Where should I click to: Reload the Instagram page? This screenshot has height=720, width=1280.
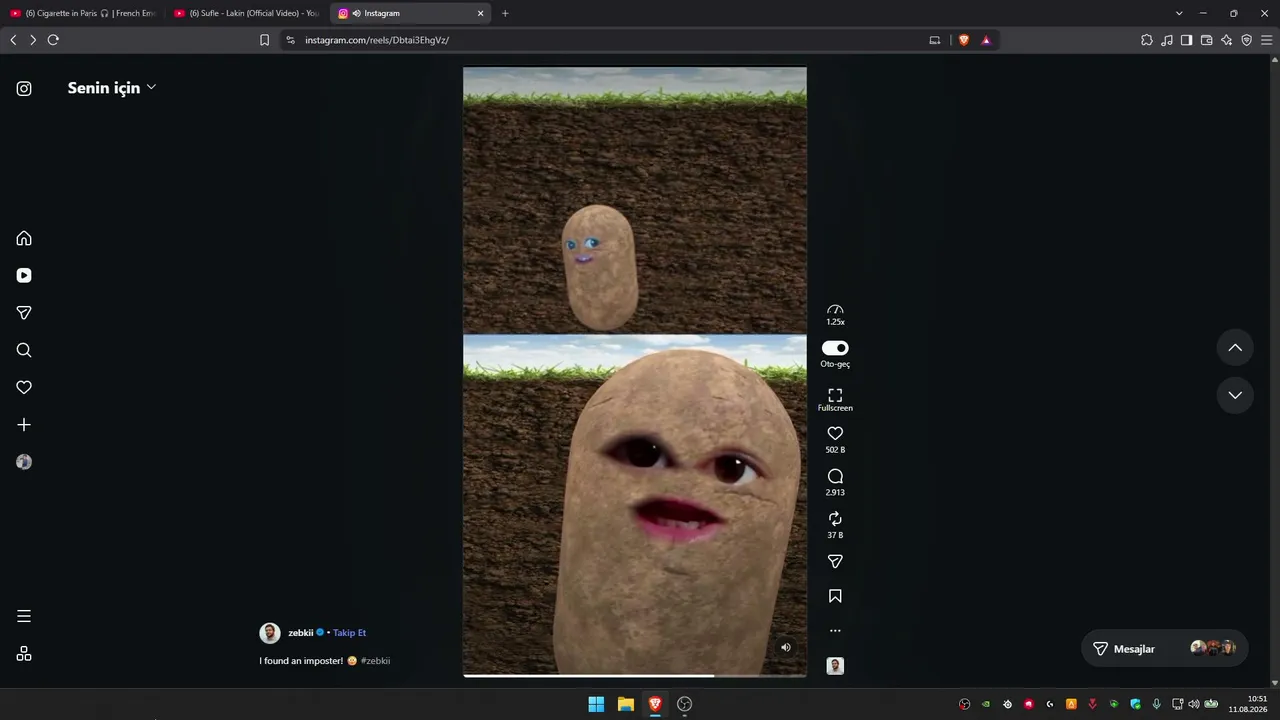(x=53, y=40)
